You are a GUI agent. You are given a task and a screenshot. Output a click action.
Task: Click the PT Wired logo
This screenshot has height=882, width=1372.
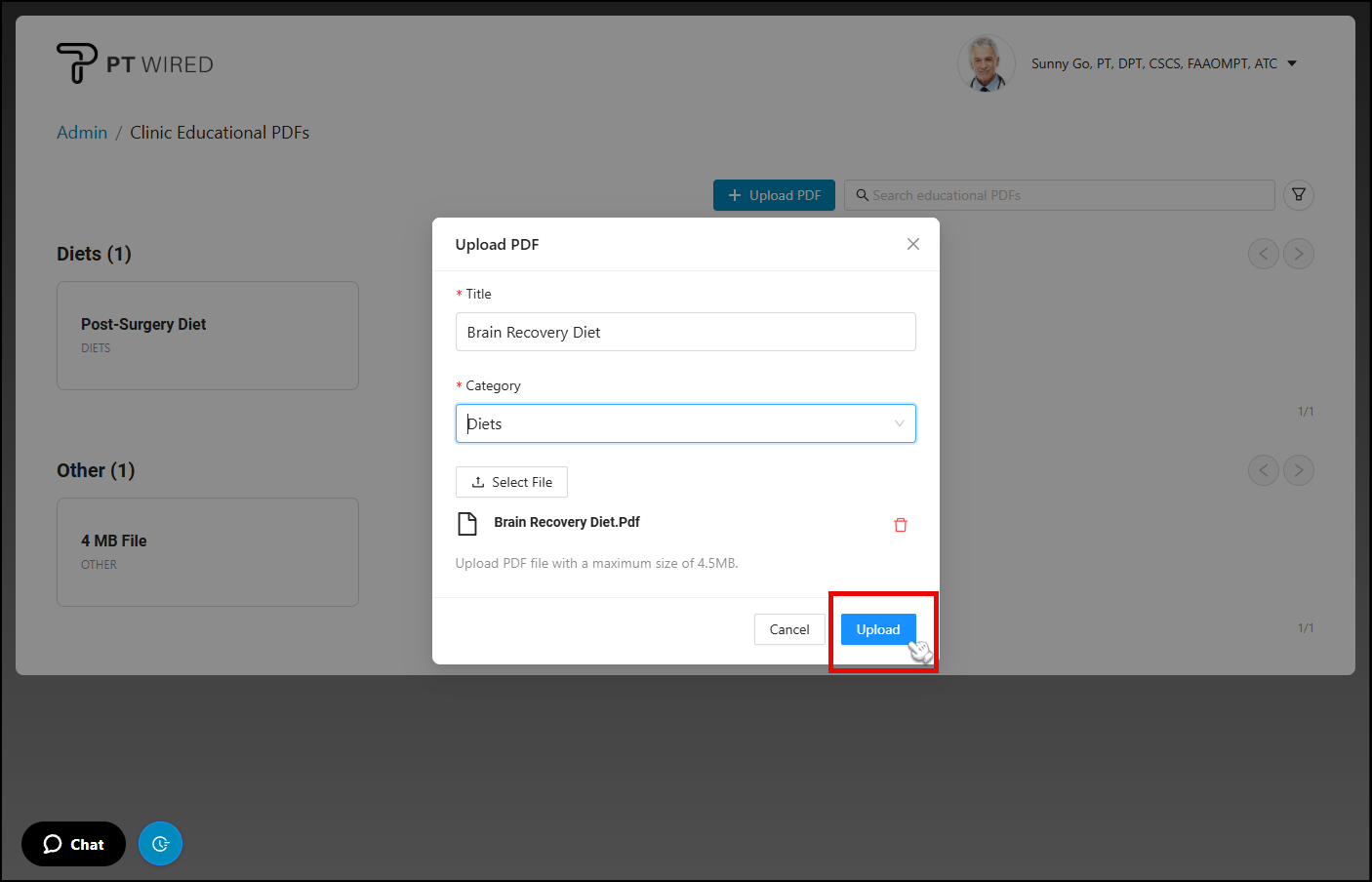coord(135,63)
